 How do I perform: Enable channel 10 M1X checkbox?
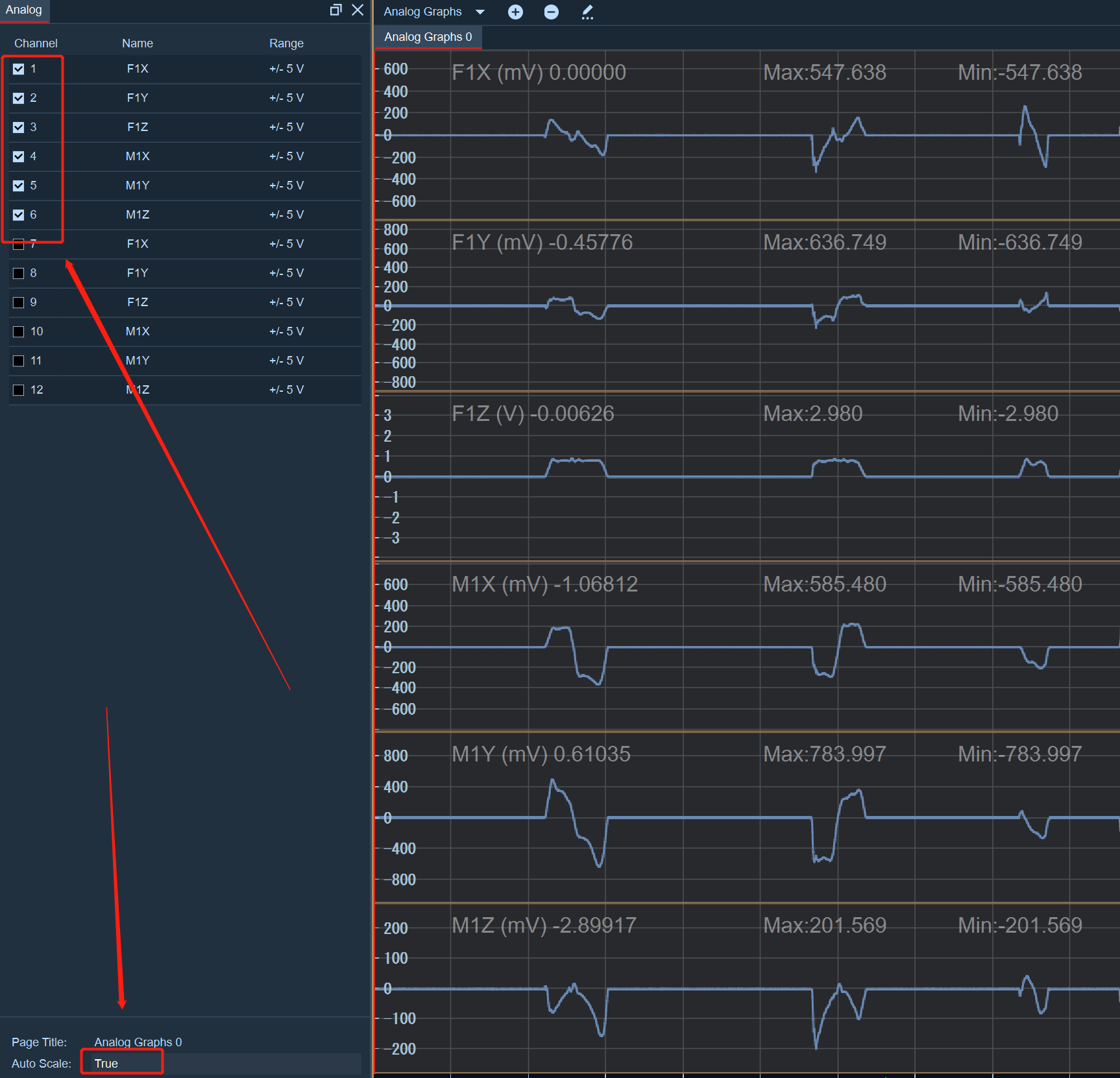[x=19, y=331]
